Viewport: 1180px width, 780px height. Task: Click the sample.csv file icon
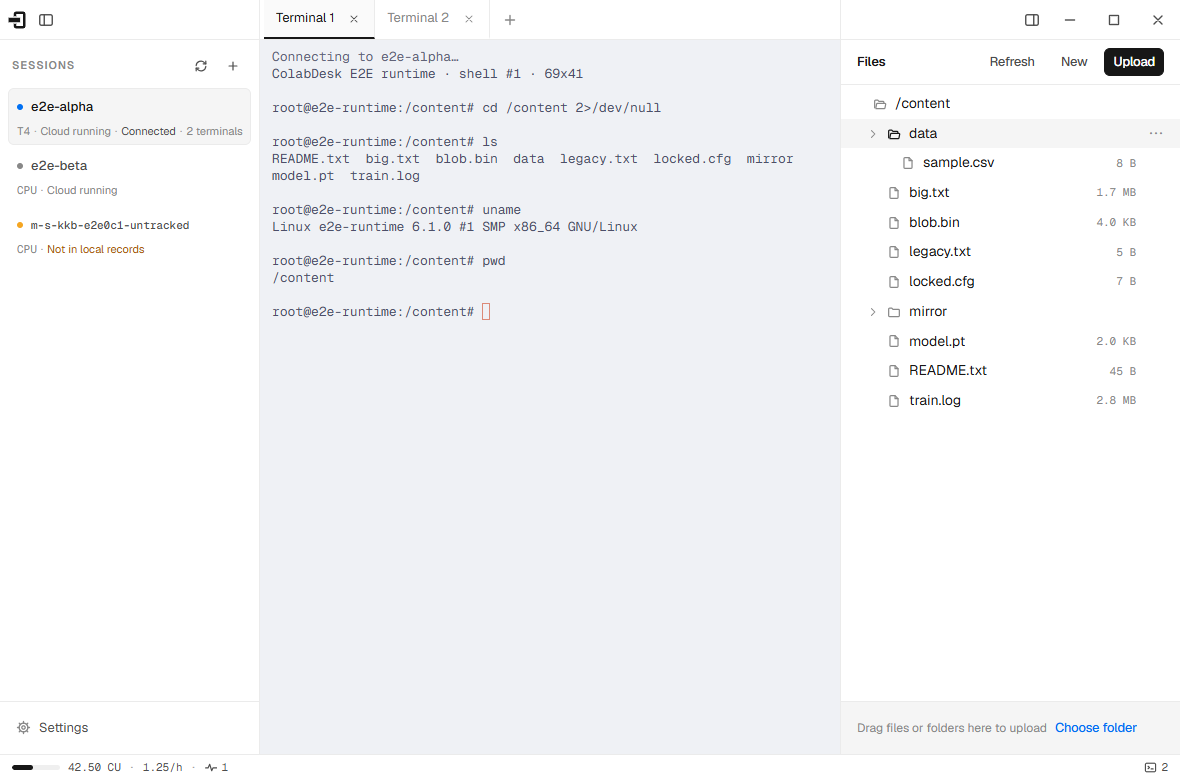click(908, 163)
